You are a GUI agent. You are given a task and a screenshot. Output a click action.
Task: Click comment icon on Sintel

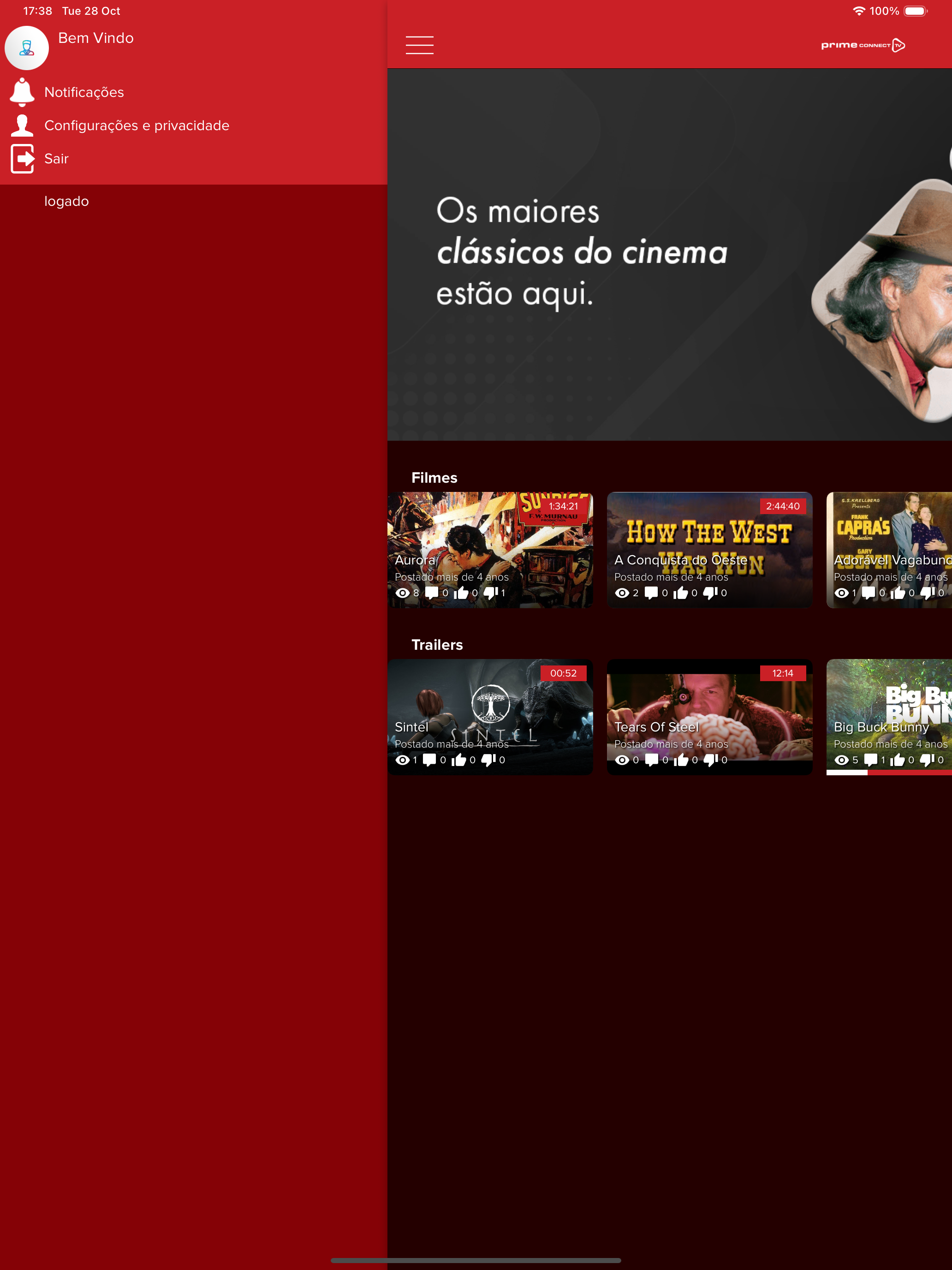point(429,760)
